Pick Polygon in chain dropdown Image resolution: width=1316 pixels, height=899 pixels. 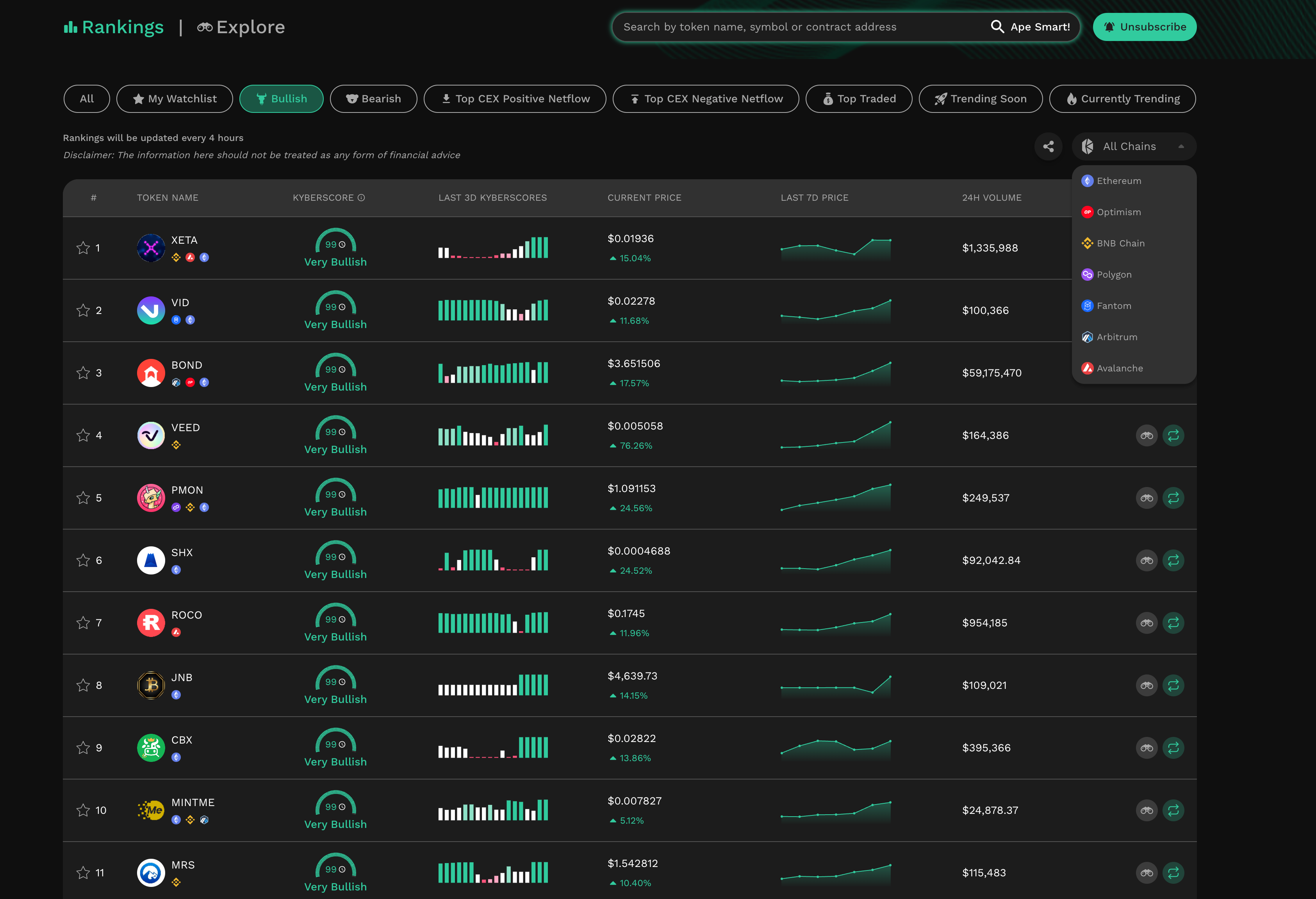point(1134,275)
